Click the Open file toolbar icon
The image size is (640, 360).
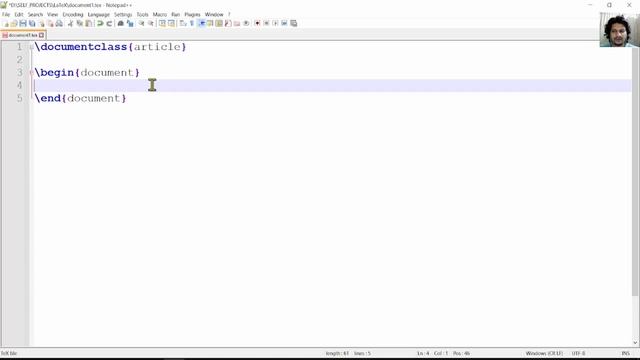coord(14,23)
